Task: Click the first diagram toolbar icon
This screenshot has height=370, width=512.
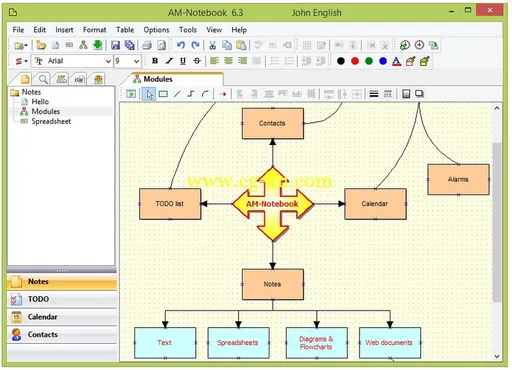Action: 131,94
